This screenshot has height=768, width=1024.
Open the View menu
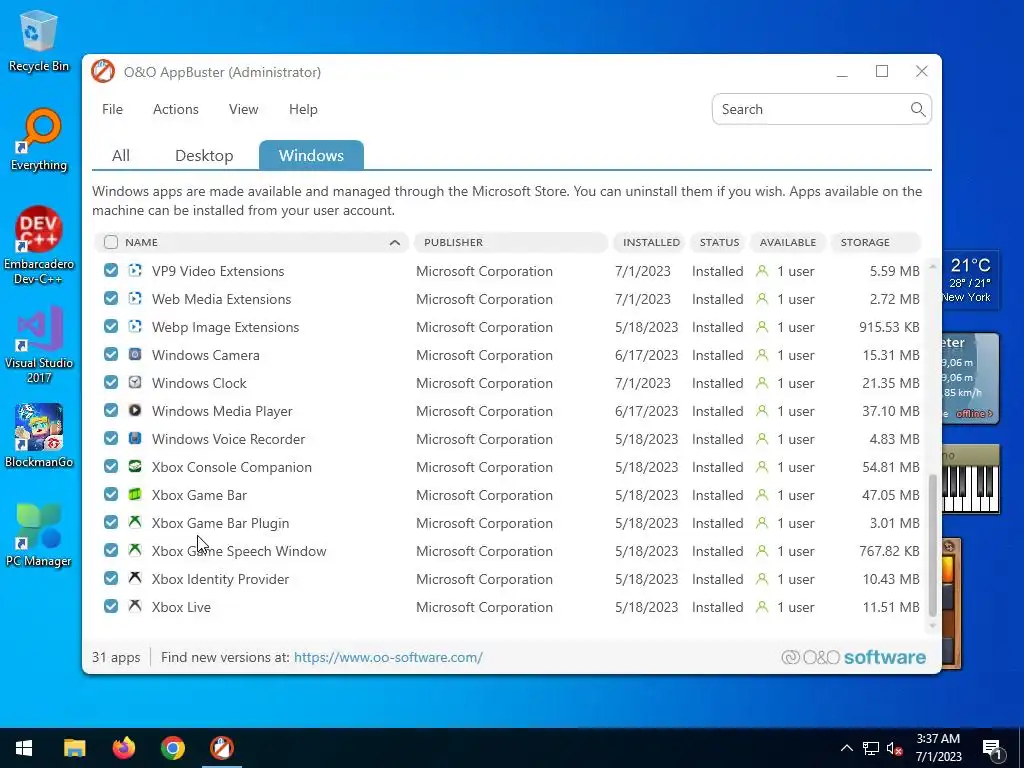coord(244,109)
